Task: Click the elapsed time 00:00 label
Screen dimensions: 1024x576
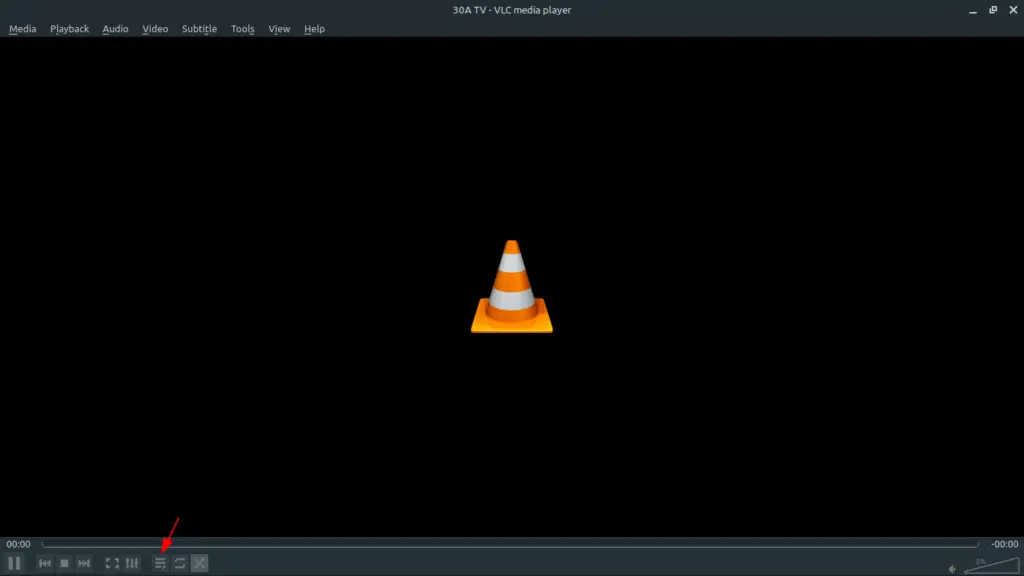Action: 18,544
